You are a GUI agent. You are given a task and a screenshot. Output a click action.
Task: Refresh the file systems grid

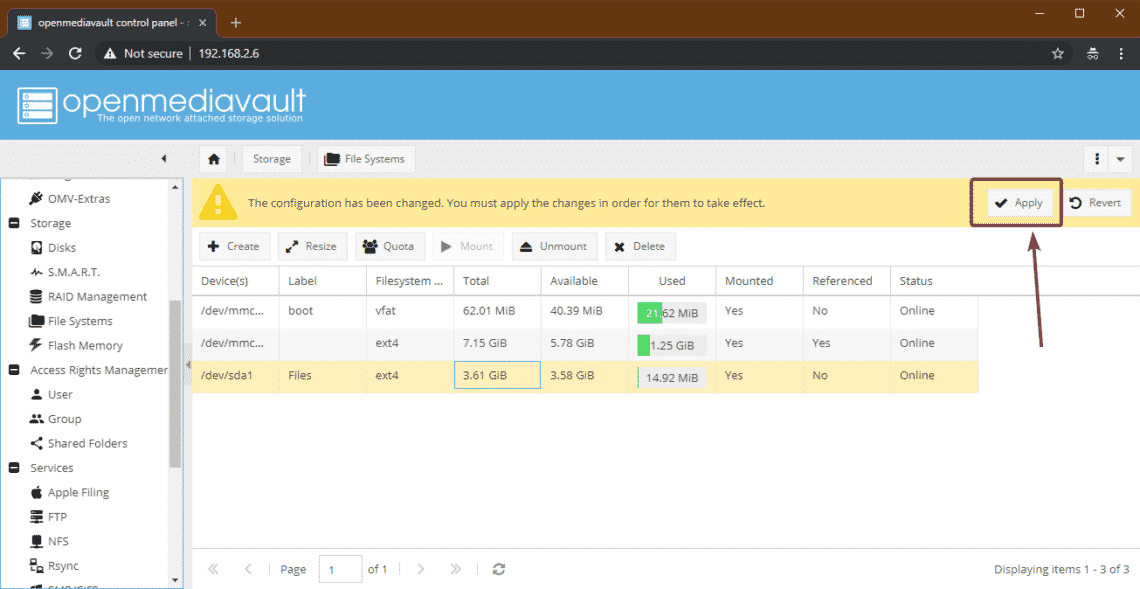coord(499,569)
